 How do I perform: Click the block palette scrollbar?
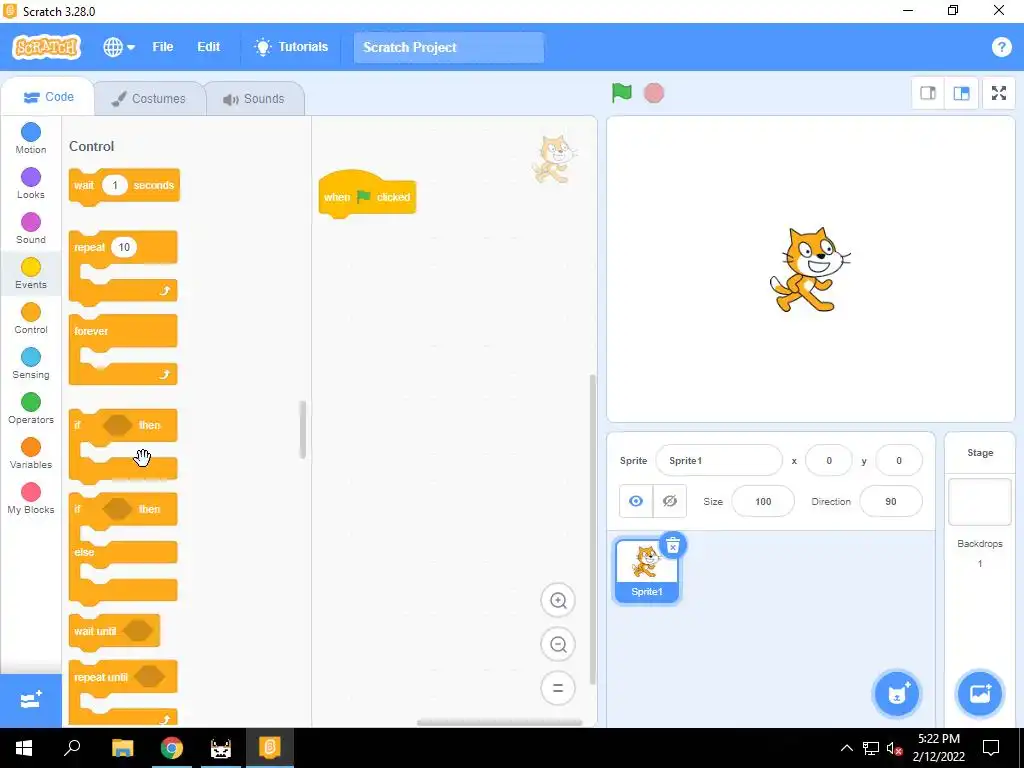302,430
